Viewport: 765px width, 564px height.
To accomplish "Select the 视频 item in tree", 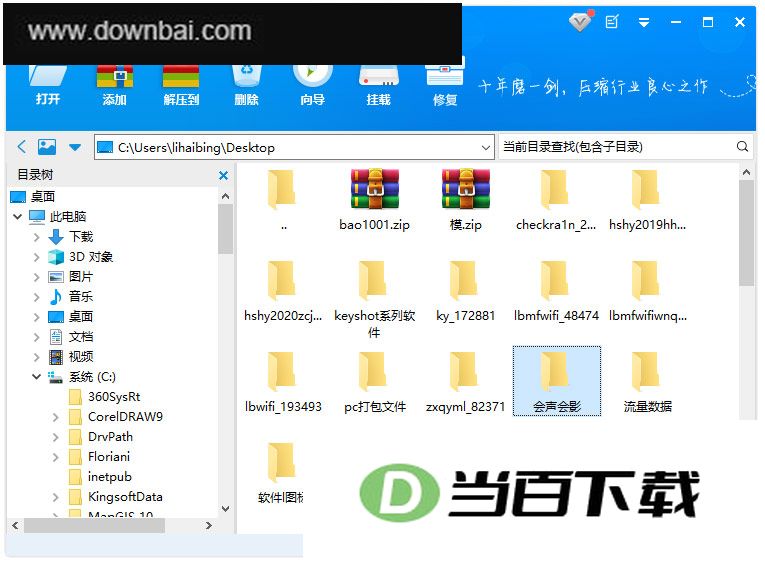I will (x=71, y=357).
